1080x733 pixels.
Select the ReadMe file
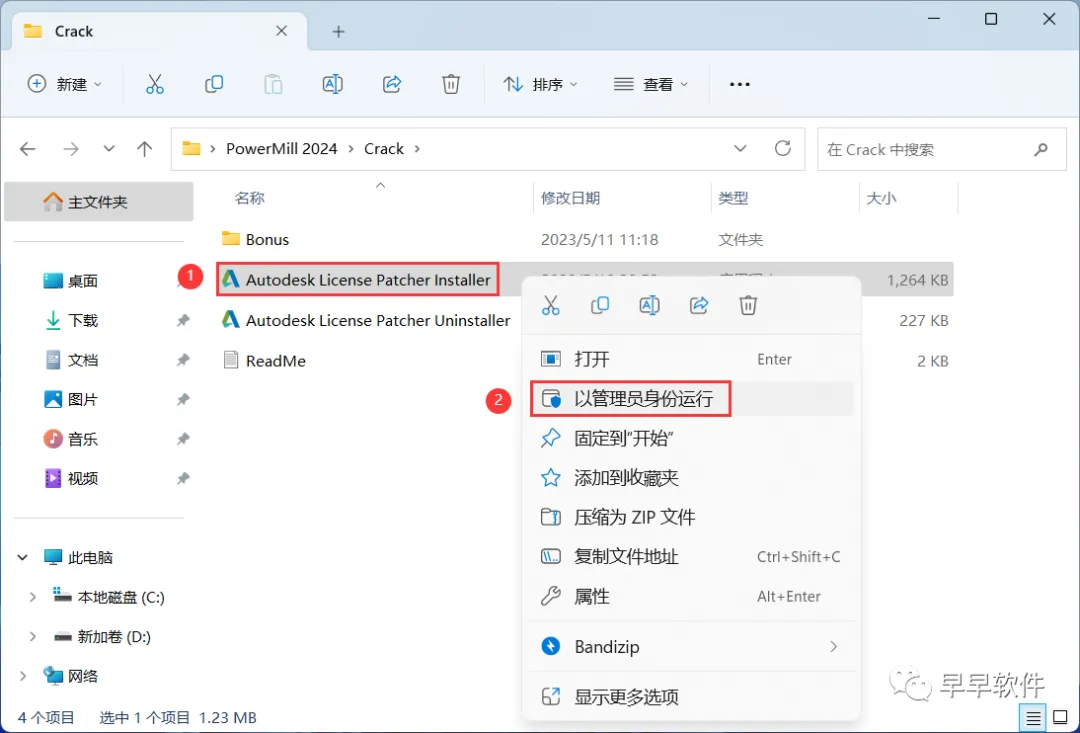(x=276, y=360)
